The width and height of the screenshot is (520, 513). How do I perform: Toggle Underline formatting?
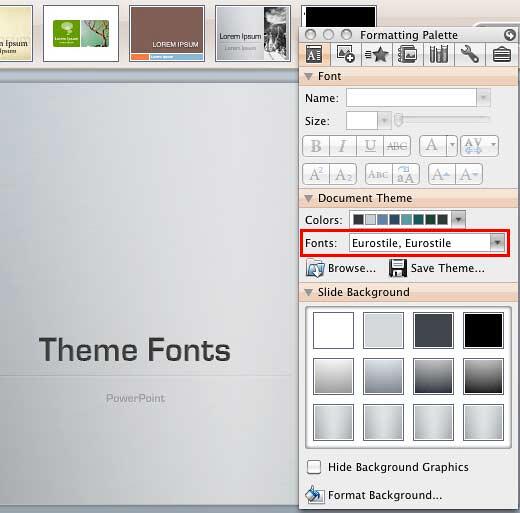point(370,146)
